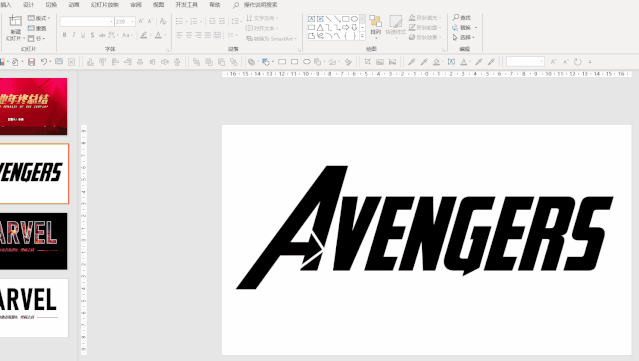Toggle text Shadow formatting
The height and width of the screenshot is (361, 639).
93,35
